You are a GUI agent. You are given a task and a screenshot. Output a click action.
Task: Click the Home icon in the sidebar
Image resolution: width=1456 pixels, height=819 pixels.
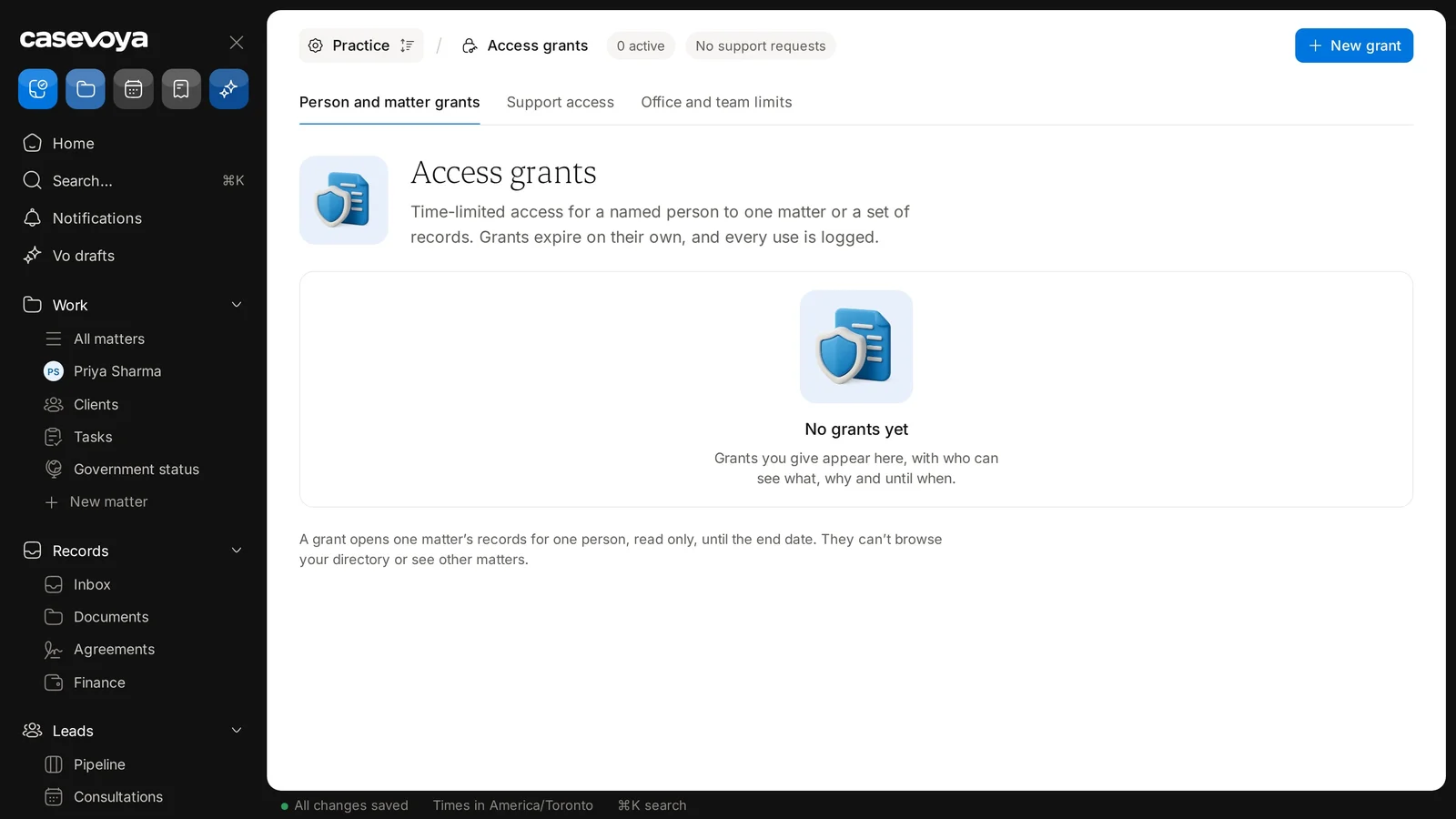click(33, 143)
